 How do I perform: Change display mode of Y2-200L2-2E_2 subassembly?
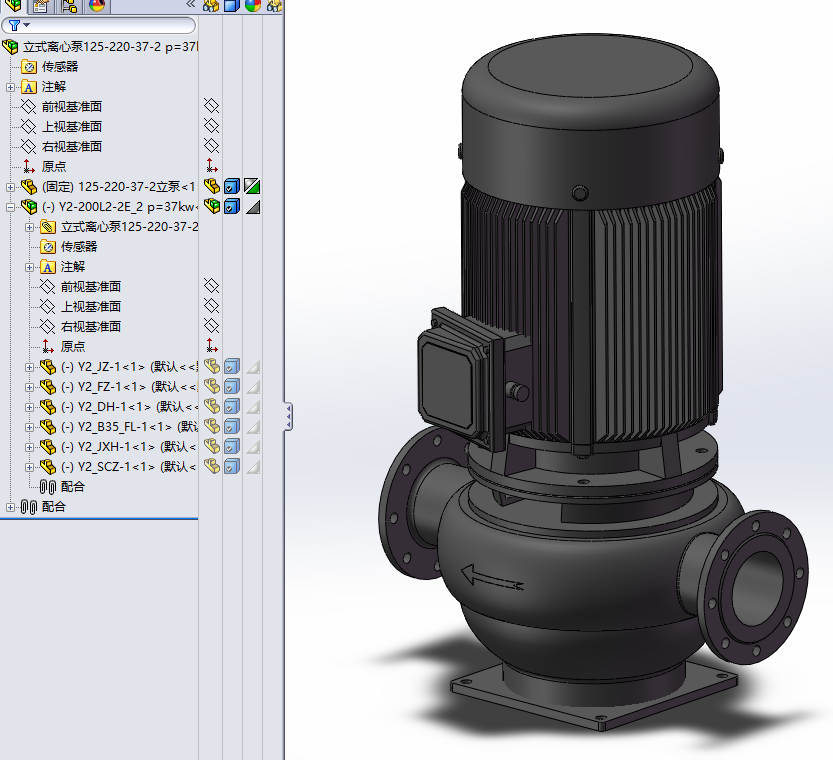(232, 206)
